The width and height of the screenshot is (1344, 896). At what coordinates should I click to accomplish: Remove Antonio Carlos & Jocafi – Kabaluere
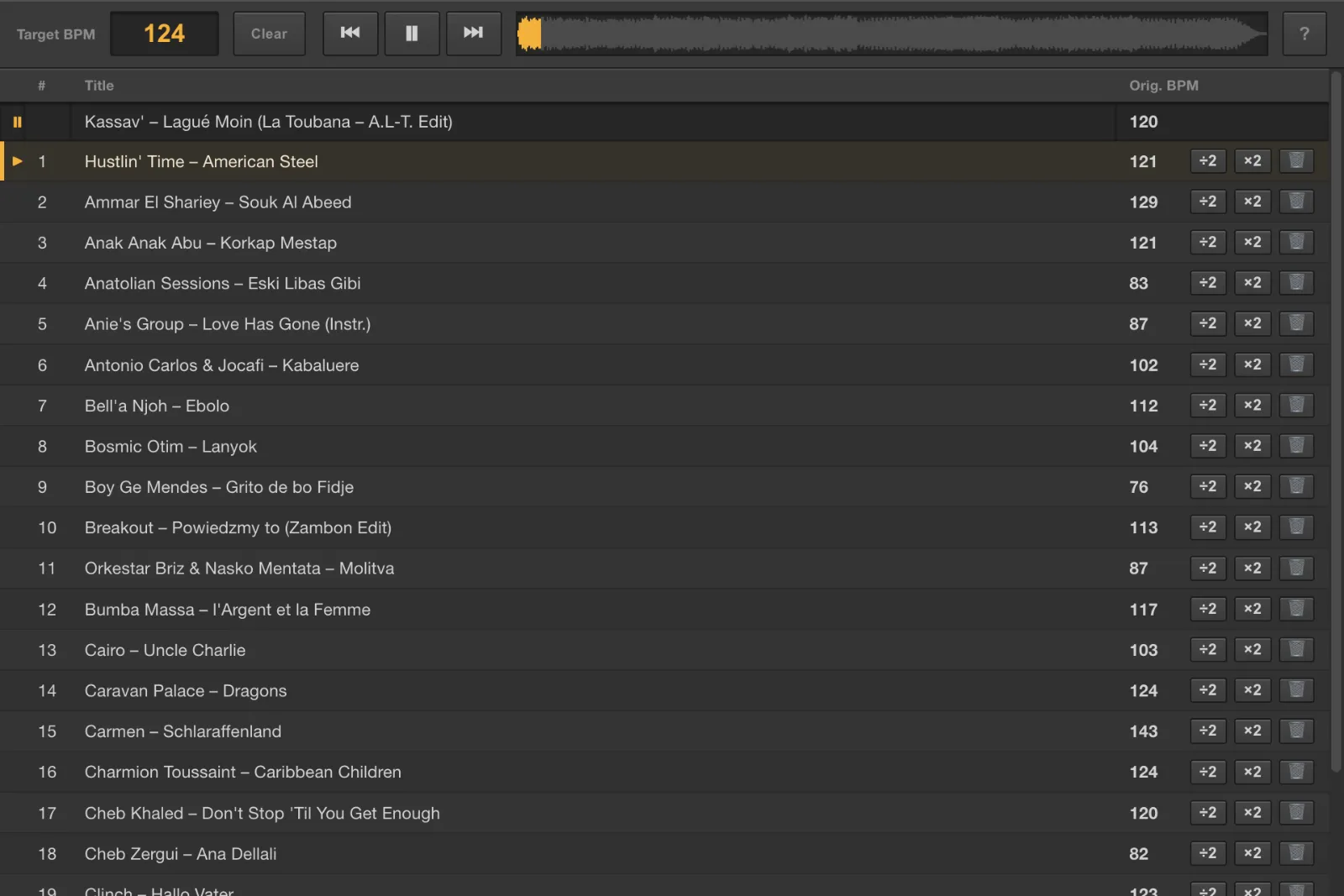coord(1296,364)
